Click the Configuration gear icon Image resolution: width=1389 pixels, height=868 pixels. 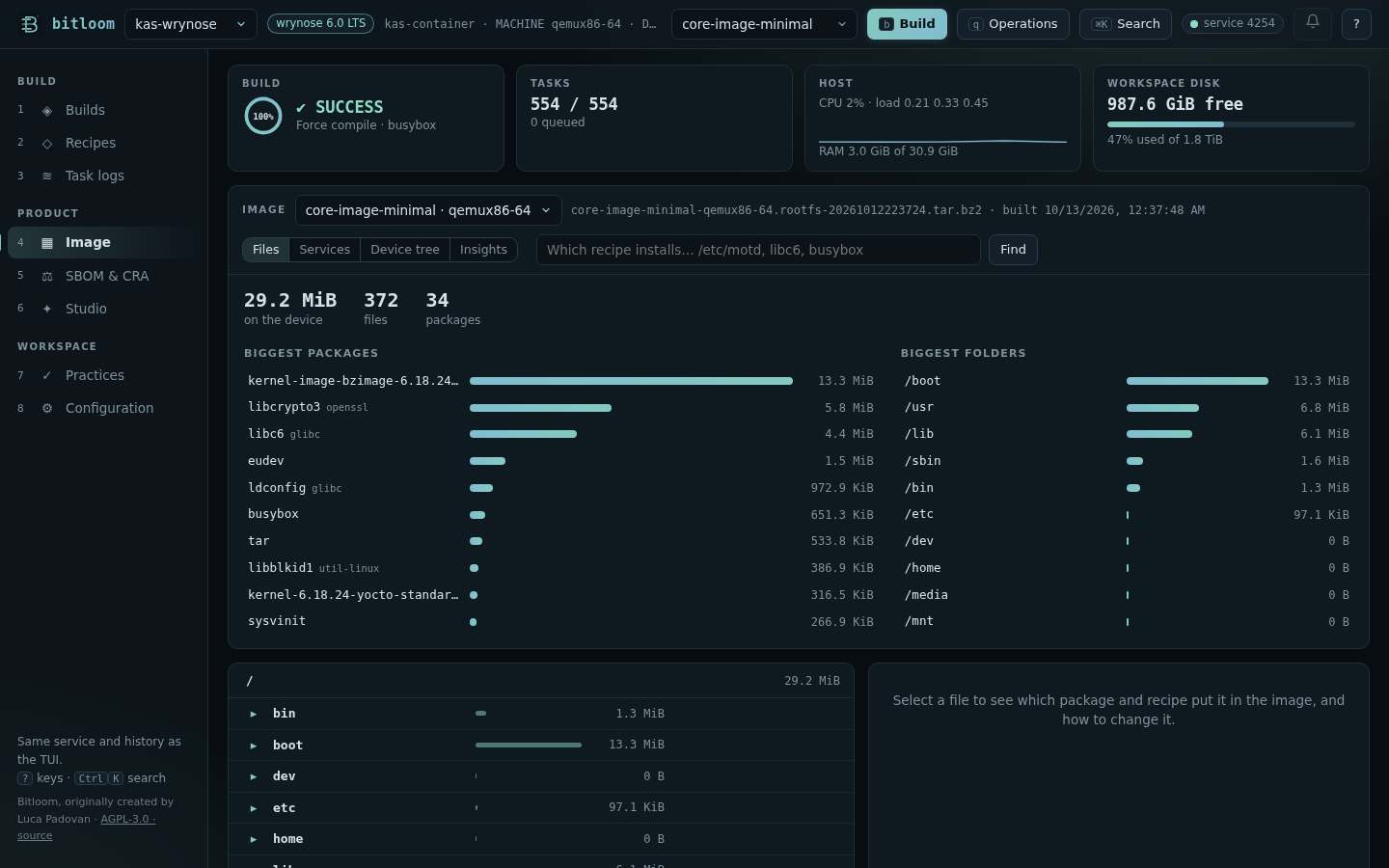(47, 409)
